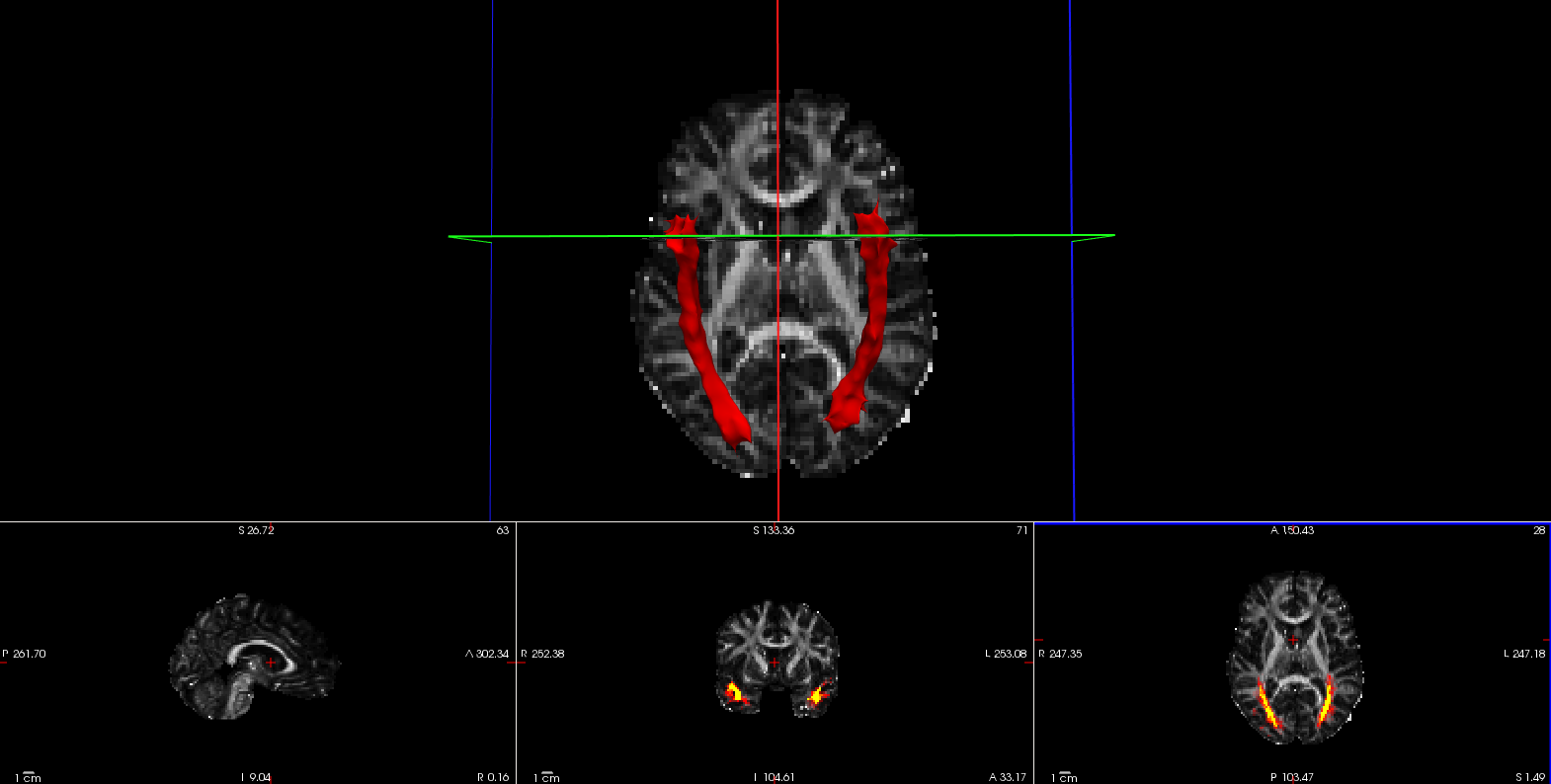Click slice number 63 in the sagittal view
The image size is (1551, 784).
(502, 531)
